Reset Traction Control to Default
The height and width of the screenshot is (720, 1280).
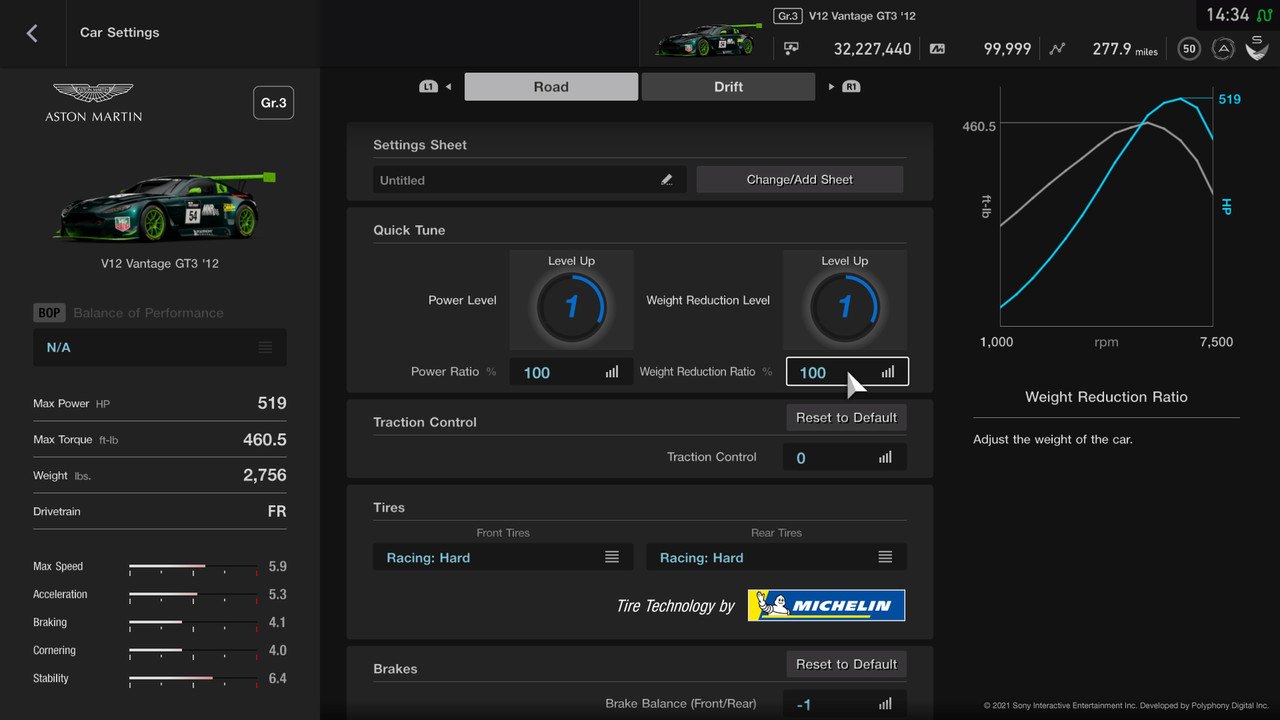tap(846, 418)
